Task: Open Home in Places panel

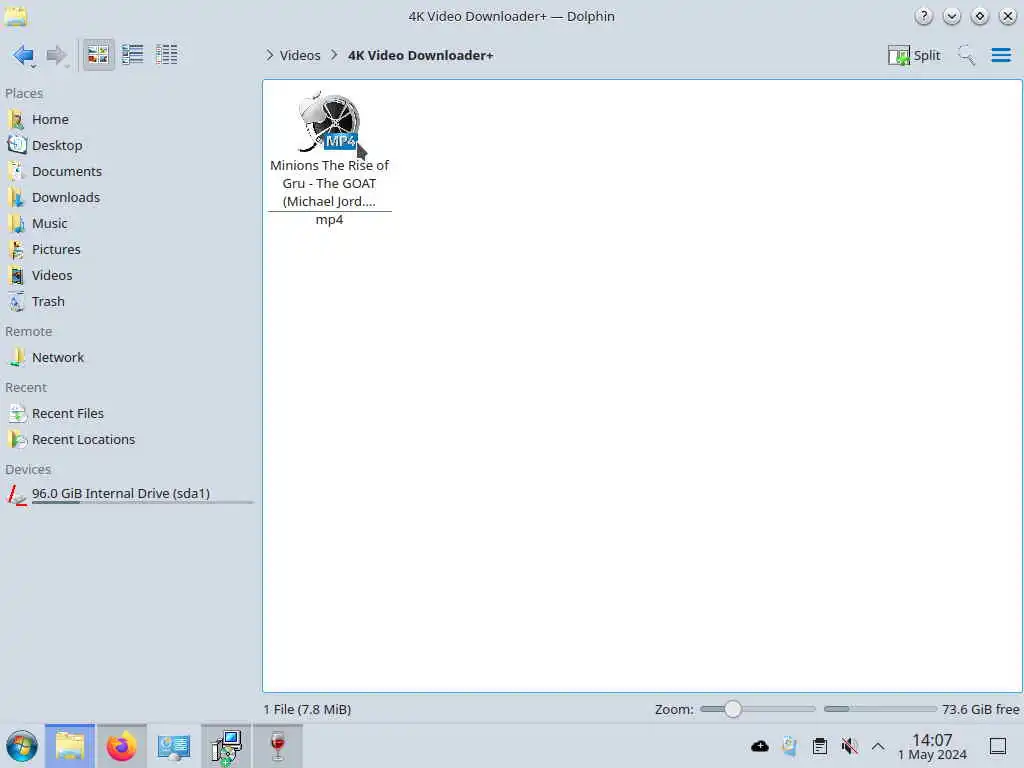Action: click(50, 120)
